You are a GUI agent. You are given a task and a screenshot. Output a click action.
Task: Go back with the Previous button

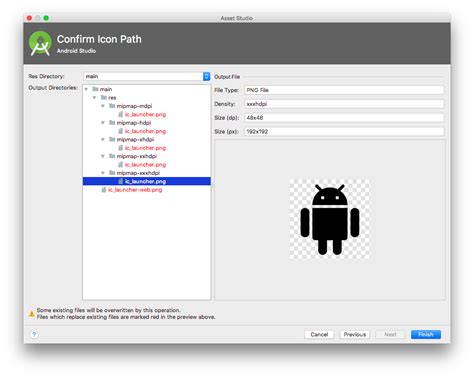(355, 334)
